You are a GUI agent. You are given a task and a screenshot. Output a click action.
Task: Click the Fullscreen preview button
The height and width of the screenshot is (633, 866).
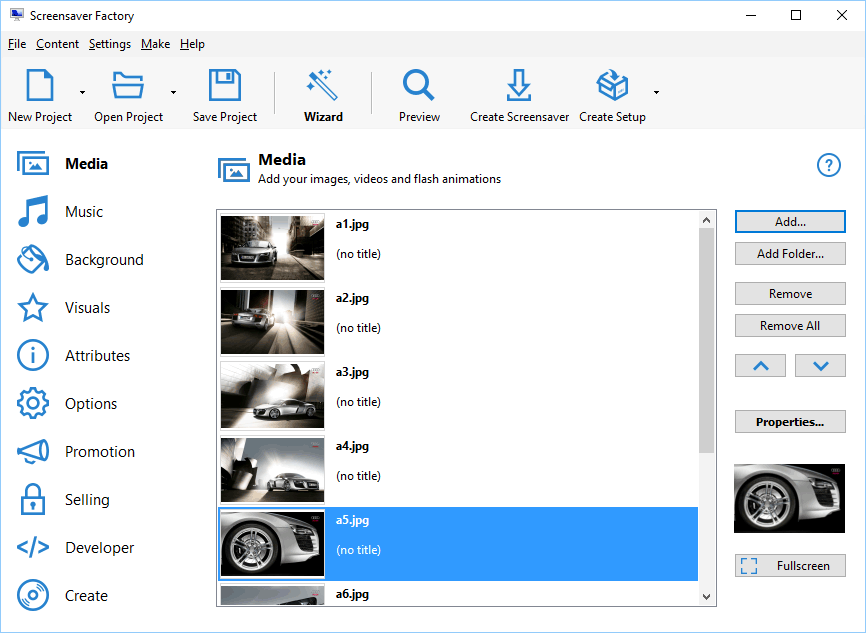(790, 566)
